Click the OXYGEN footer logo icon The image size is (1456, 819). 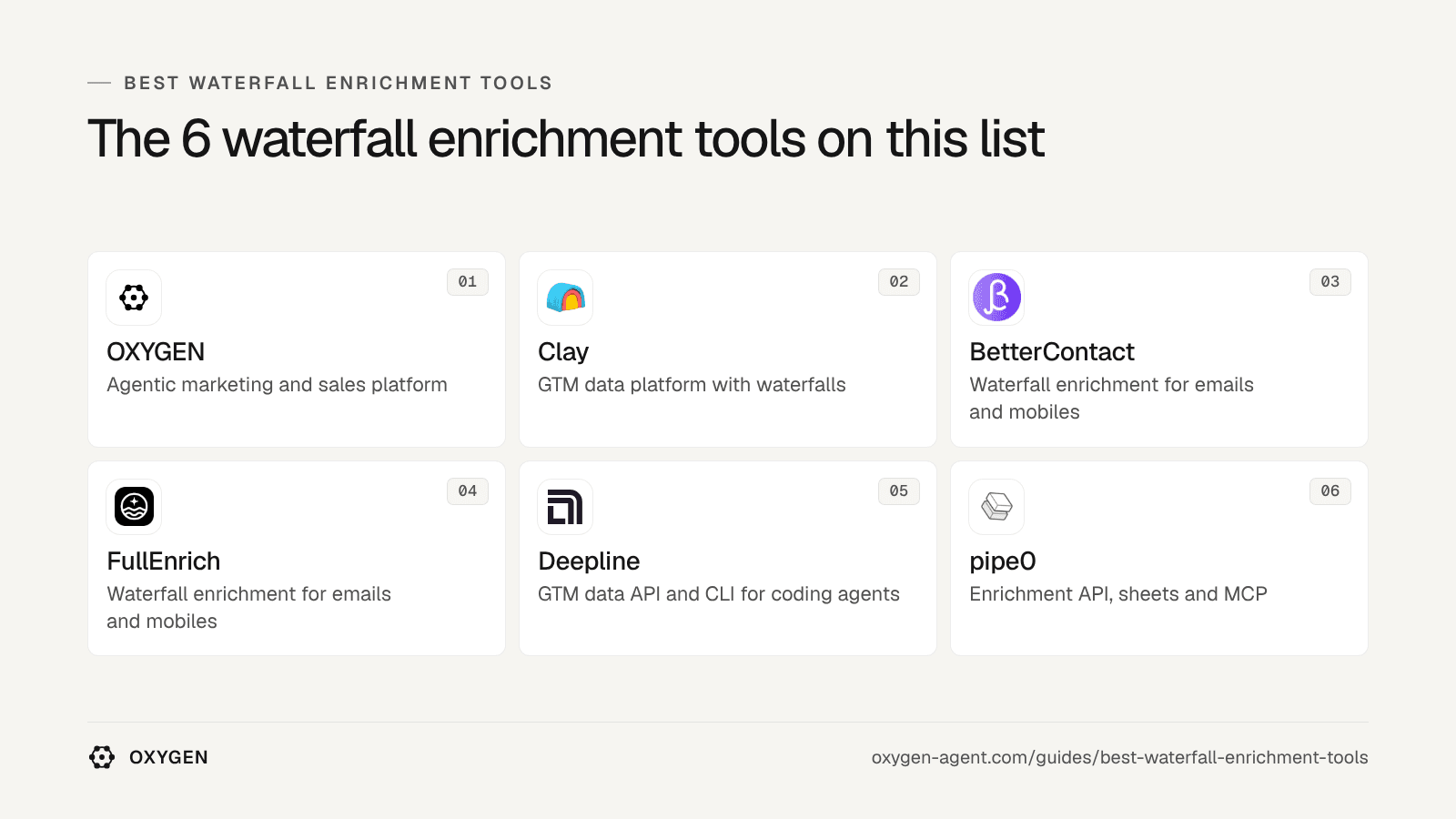[102, 757]
